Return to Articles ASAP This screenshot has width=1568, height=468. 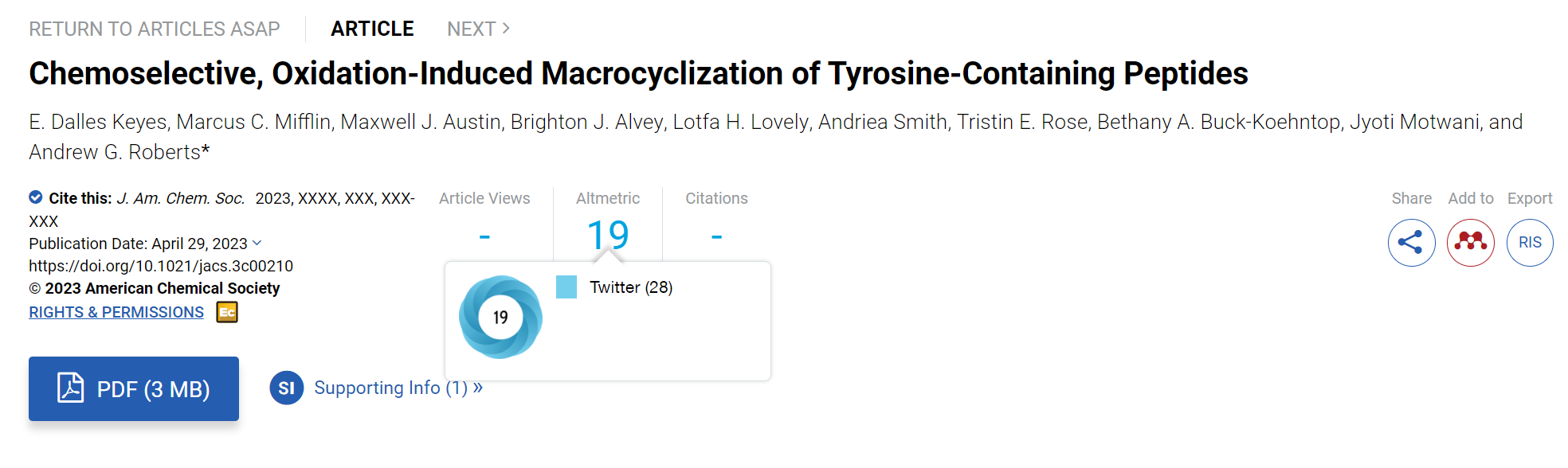click(155, 29)
